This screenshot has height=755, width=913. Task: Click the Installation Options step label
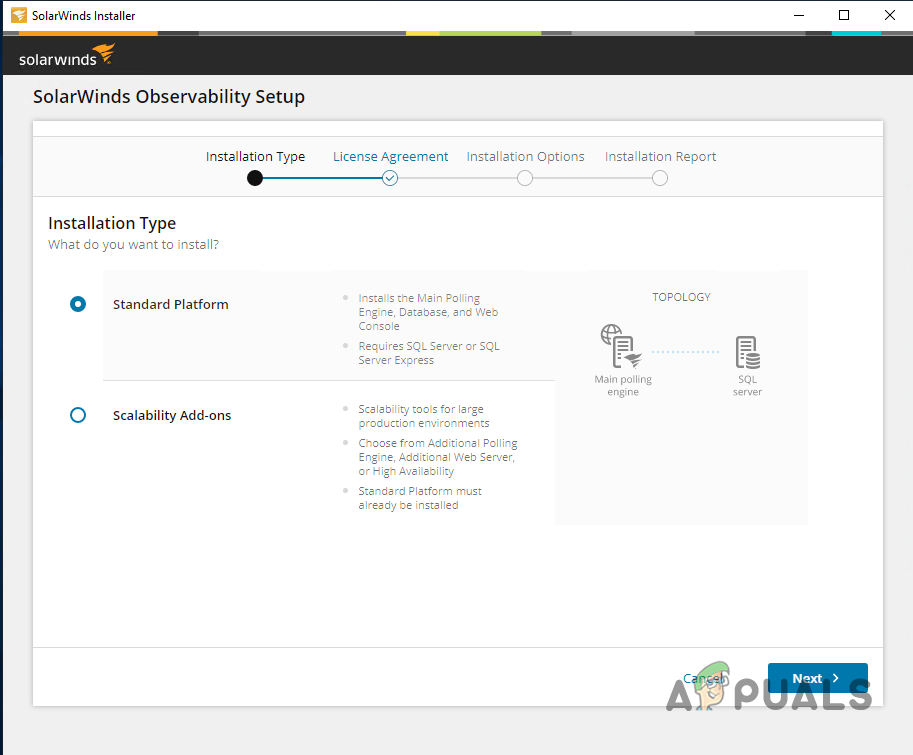click(525, 157)
